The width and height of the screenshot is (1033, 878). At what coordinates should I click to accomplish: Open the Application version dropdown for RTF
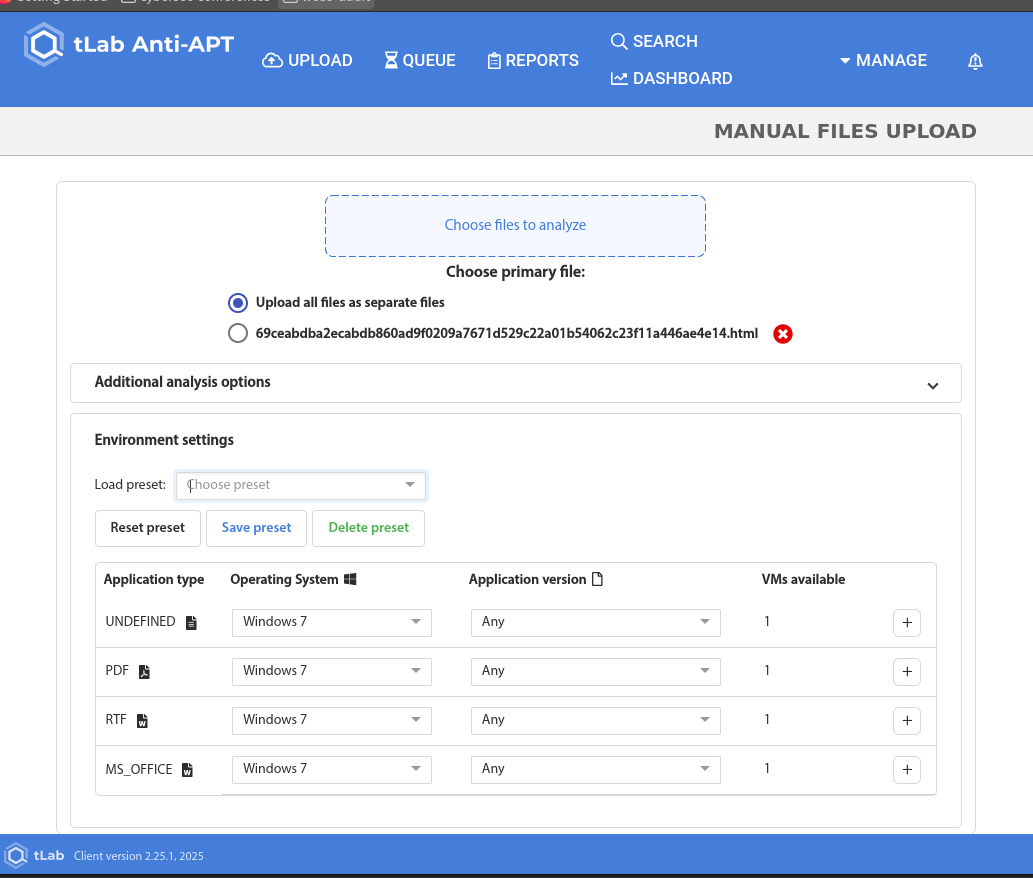[596, 721]
